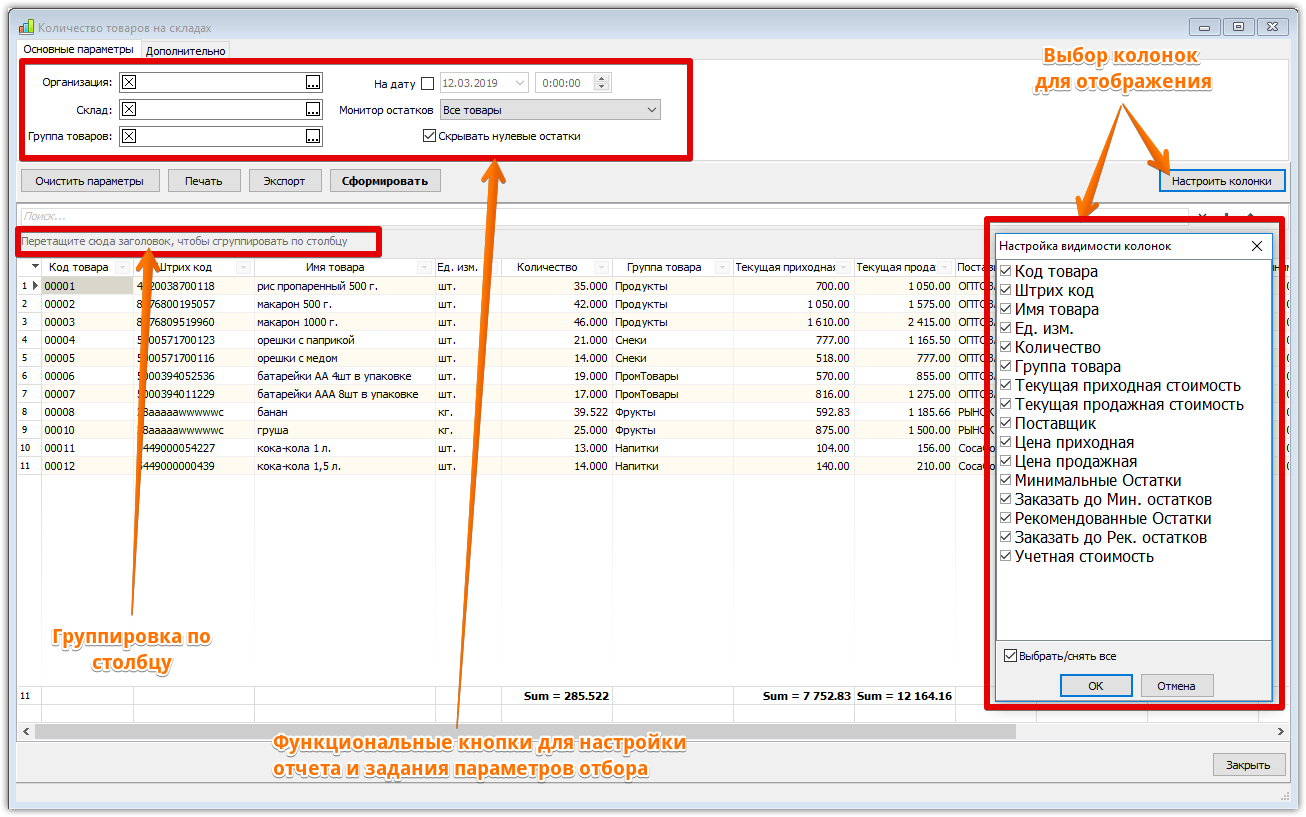1306x817 pixels.
Task: Toggle Количество column in the visibility list
Action: coord(1007,348)
